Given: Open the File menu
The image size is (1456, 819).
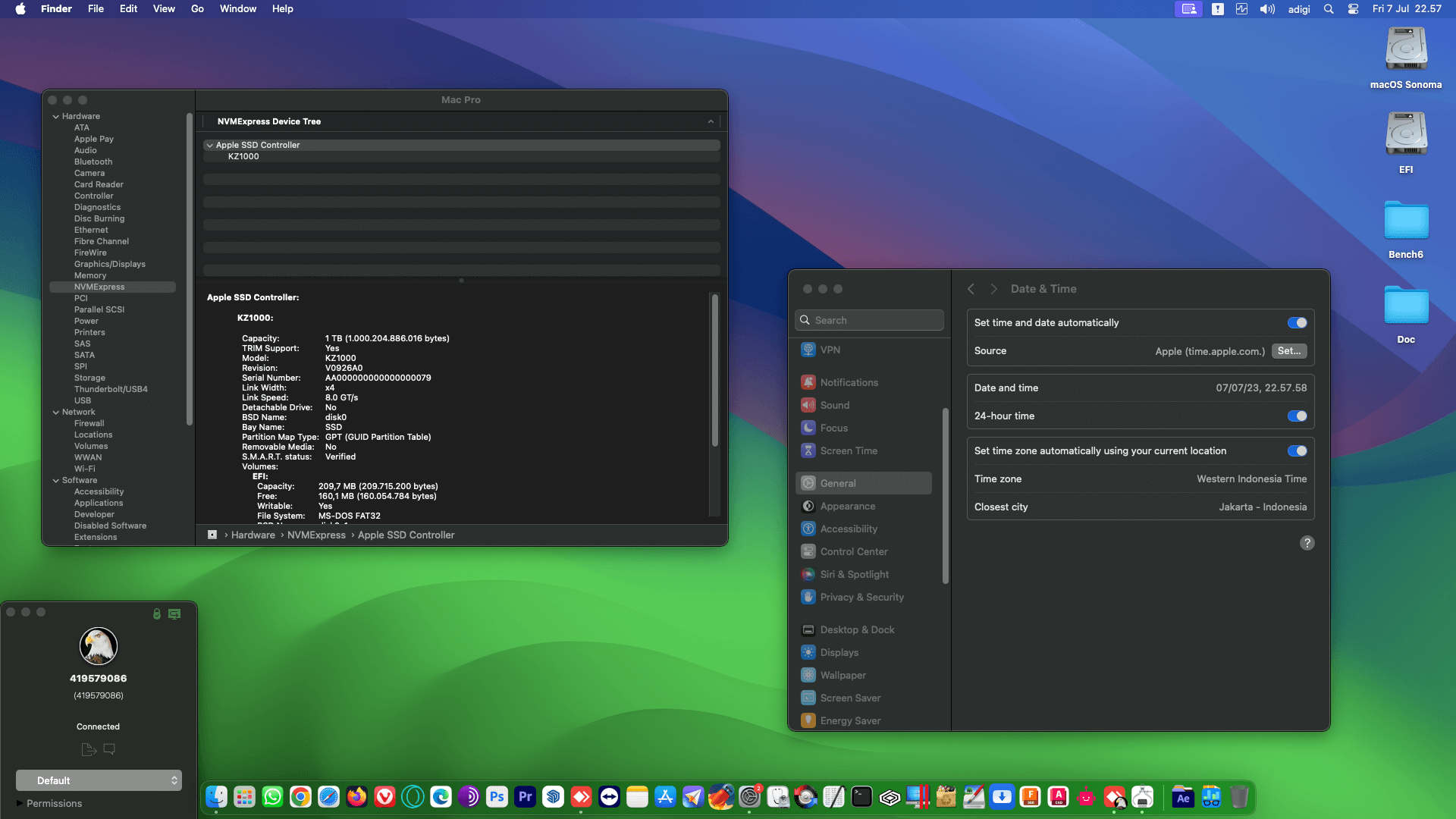Looking at the screenshot, I should coord(96,9).
